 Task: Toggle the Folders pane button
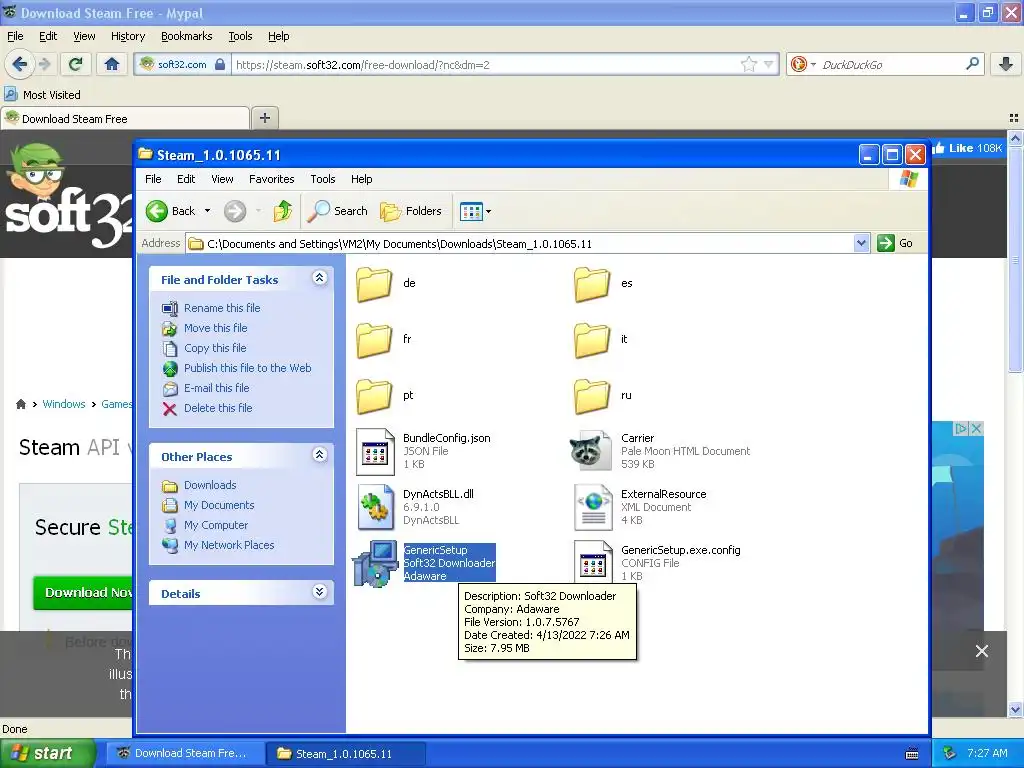tap(411, 211)
